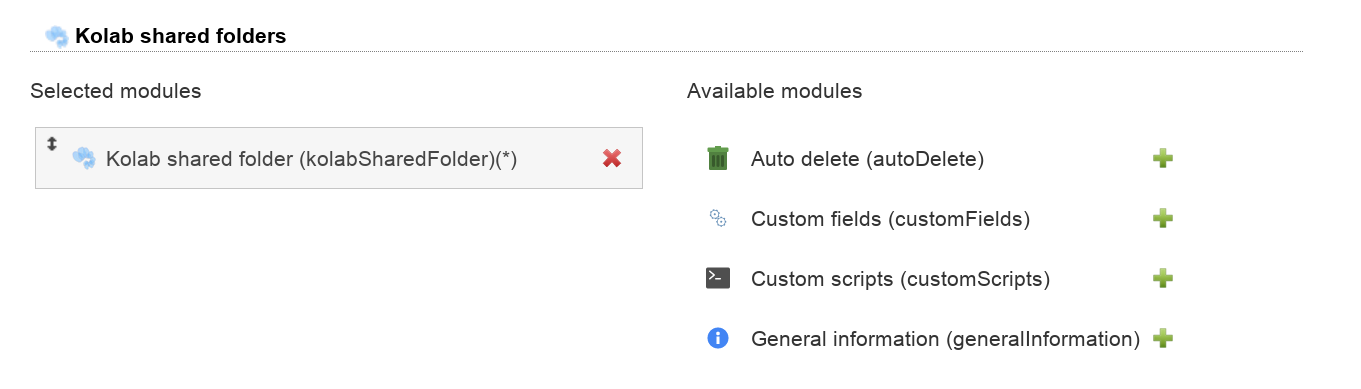Screen dimensions: 1361x389
Task: Click the Kolab shared folders heading text
Action: [180, 36]
